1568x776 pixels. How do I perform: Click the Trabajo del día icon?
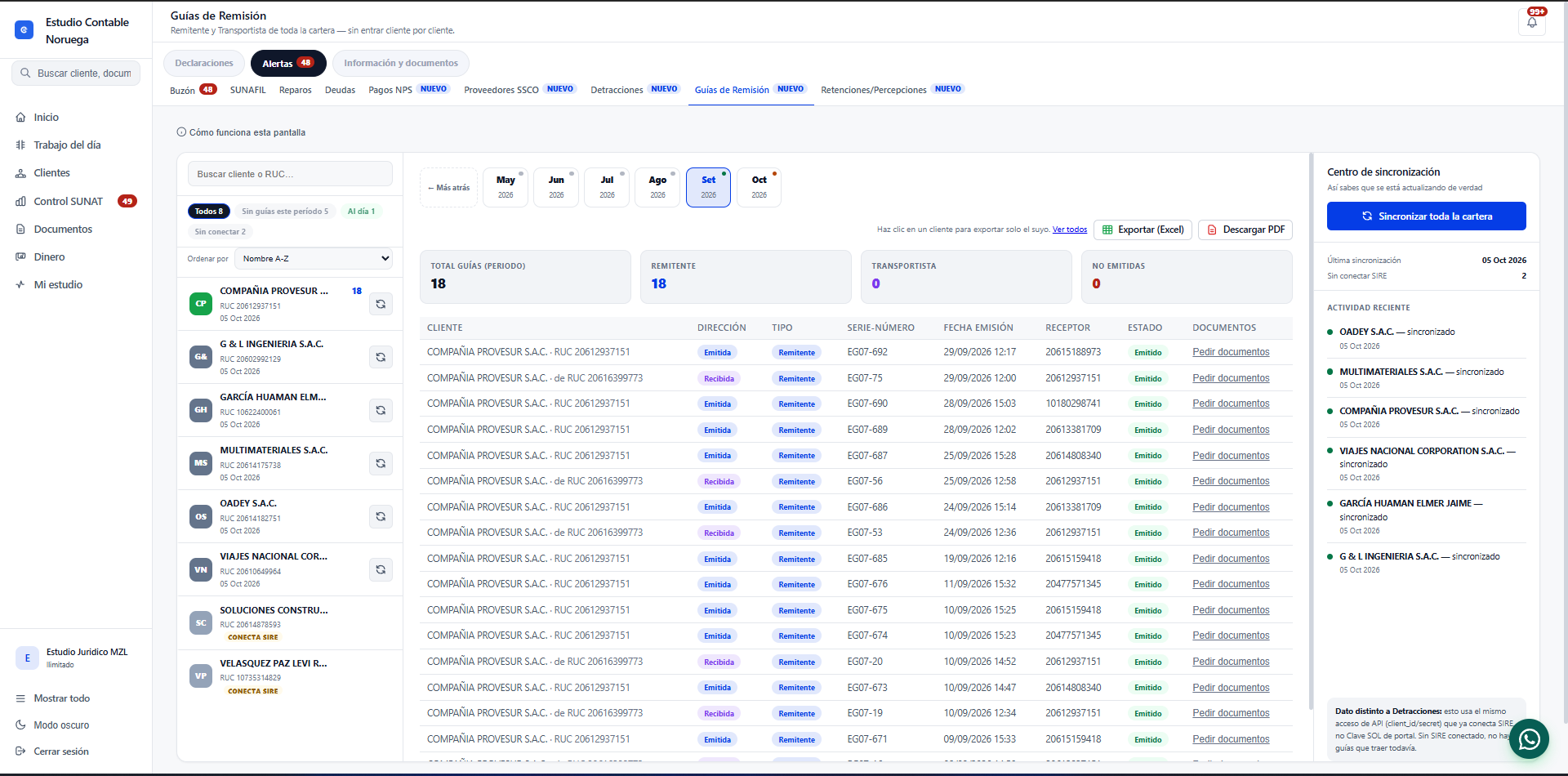(x=20, y=145)
